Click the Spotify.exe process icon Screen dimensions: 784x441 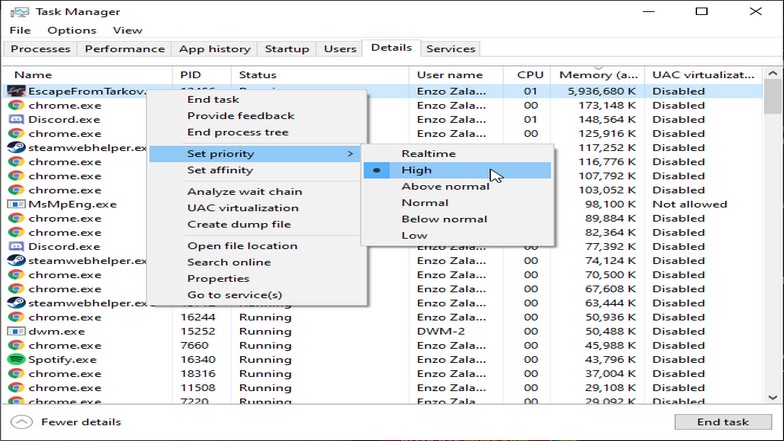tap(16, 359)
